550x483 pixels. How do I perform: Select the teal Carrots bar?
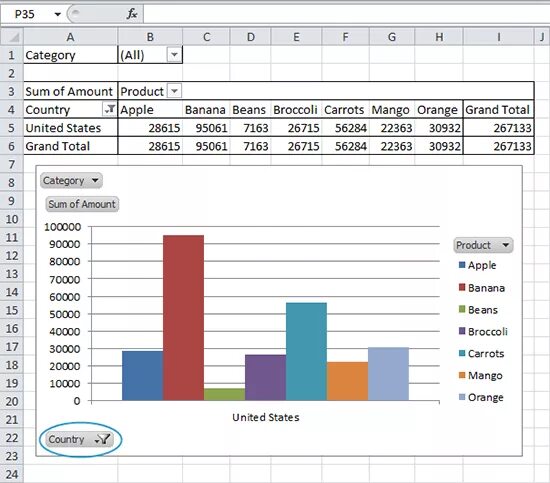tap(306, 351)
